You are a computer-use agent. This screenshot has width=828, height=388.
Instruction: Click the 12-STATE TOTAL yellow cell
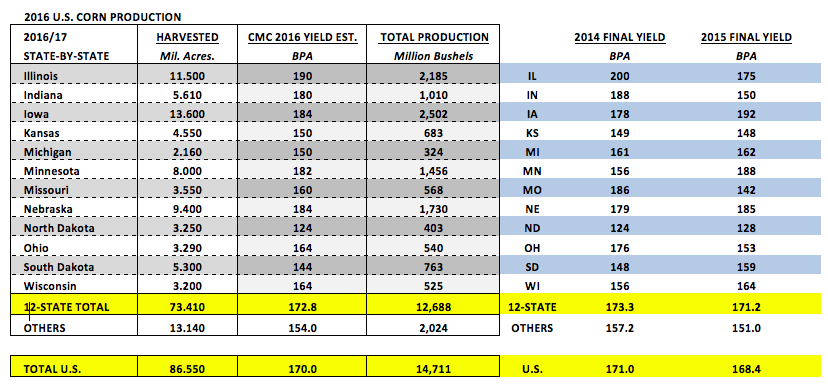(74, 306)
